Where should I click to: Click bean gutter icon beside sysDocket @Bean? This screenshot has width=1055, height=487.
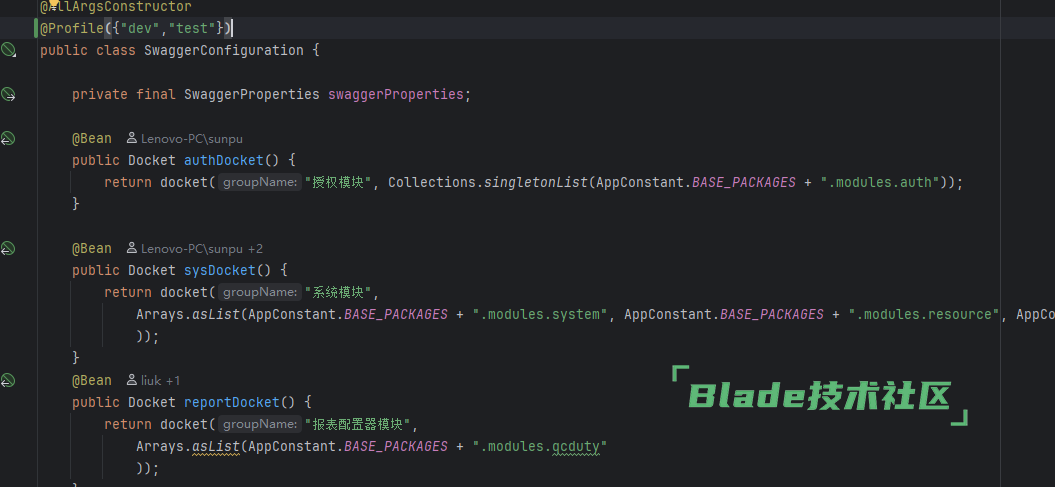[x=8, y=248]
